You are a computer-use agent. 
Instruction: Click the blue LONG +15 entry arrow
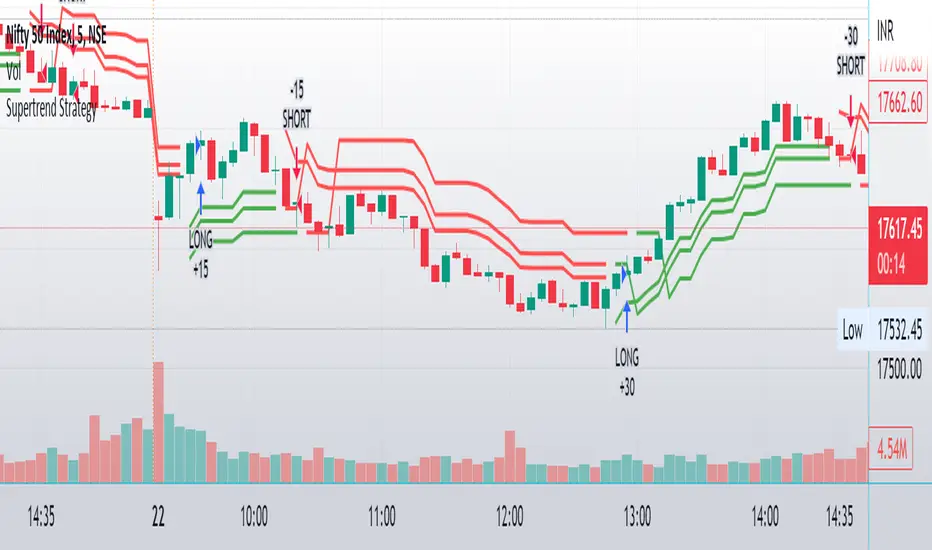click(x=201, y=198)
